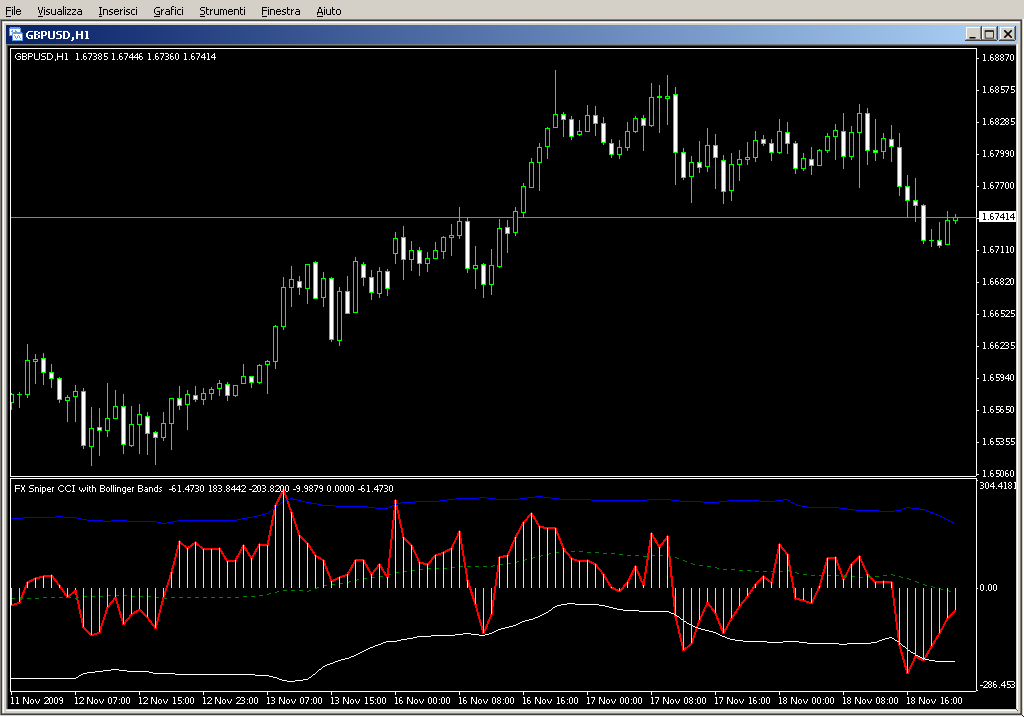Click the 1.65355 price scale label

(x=998, y=441)
